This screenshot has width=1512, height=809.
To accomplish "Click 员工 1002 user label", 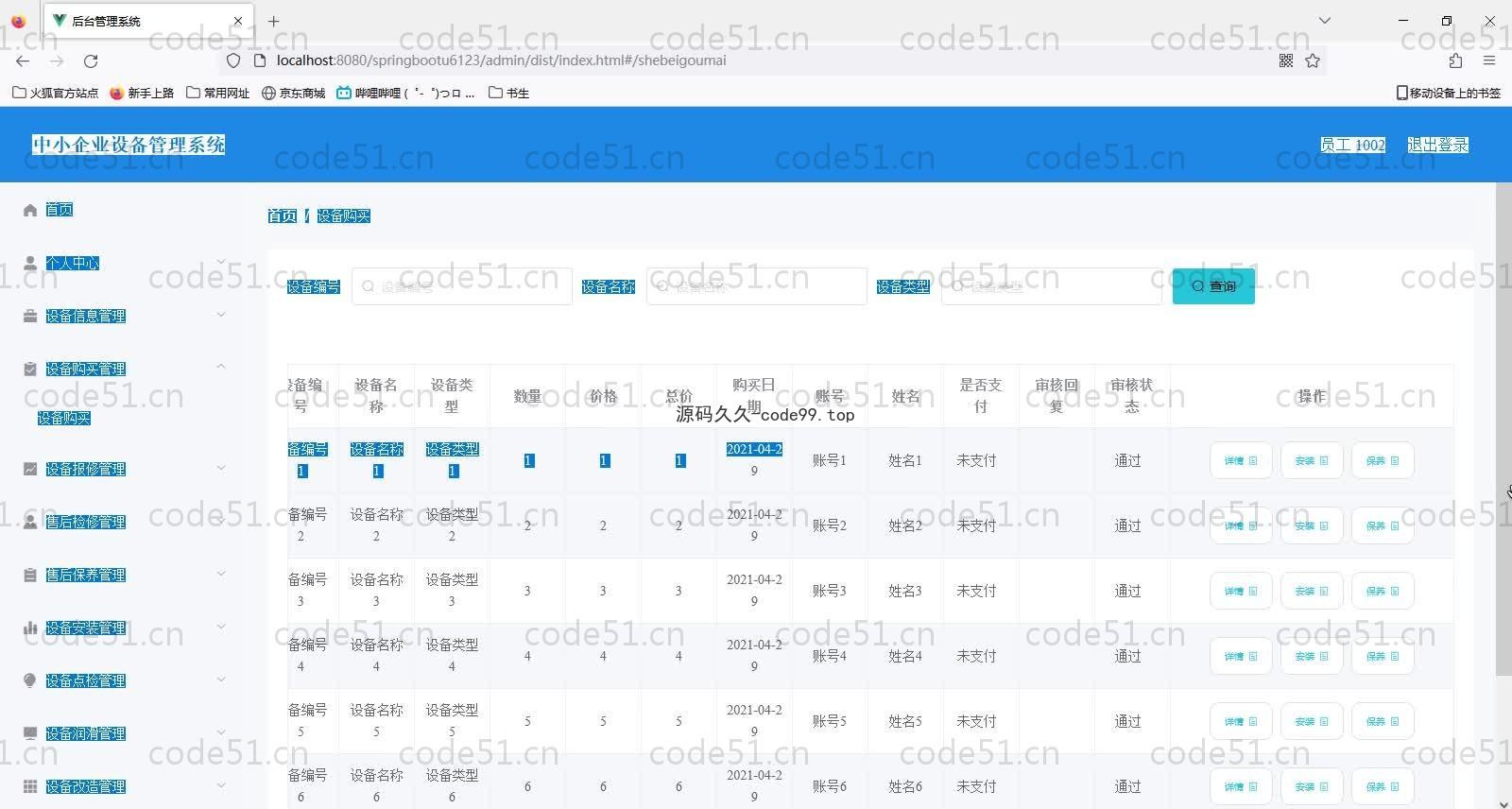I will click(1352, 145).
